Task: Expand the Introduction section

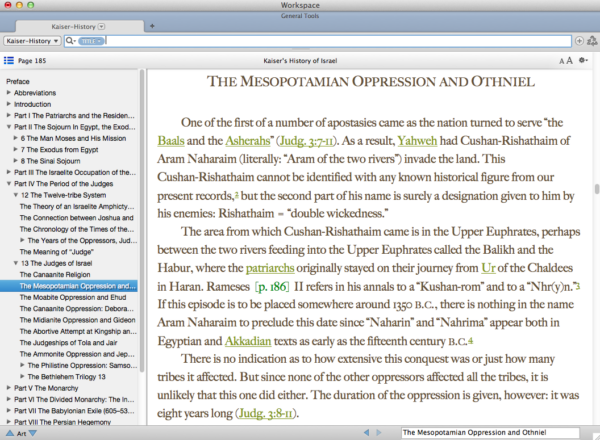Action: [8, 104]
